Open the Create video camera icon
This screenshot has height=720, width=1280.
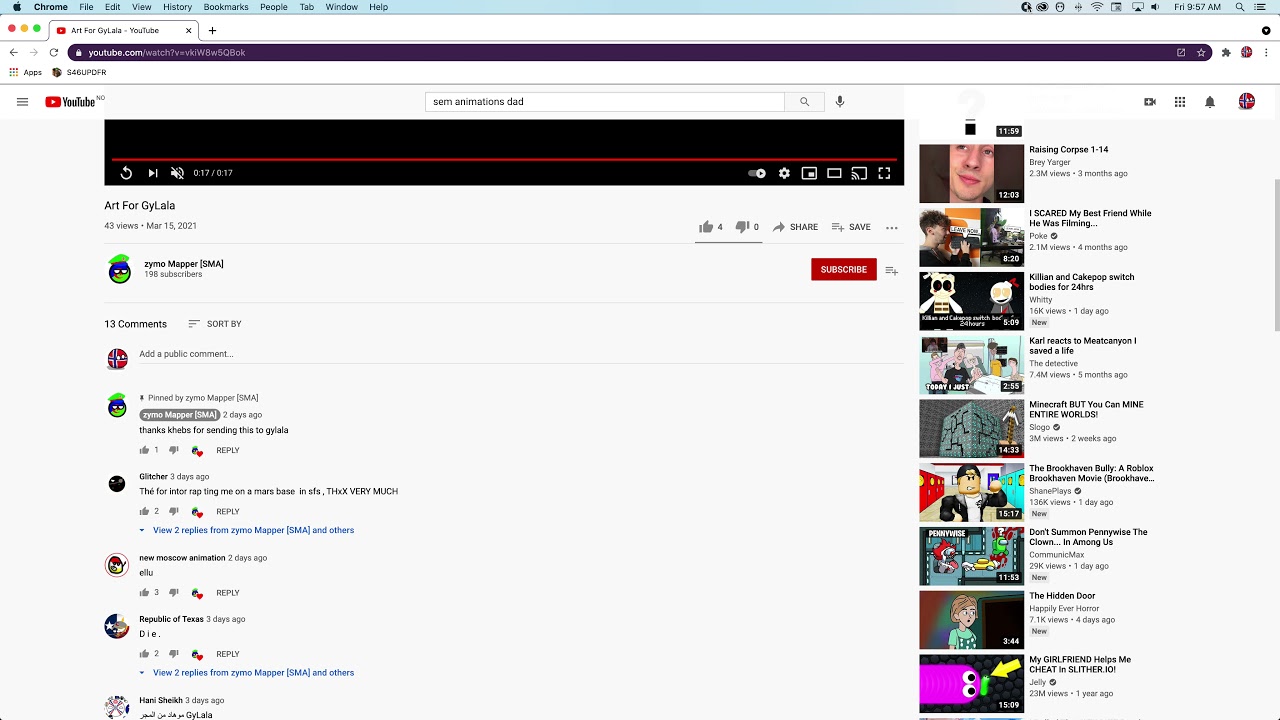(x=1150, y=102)
